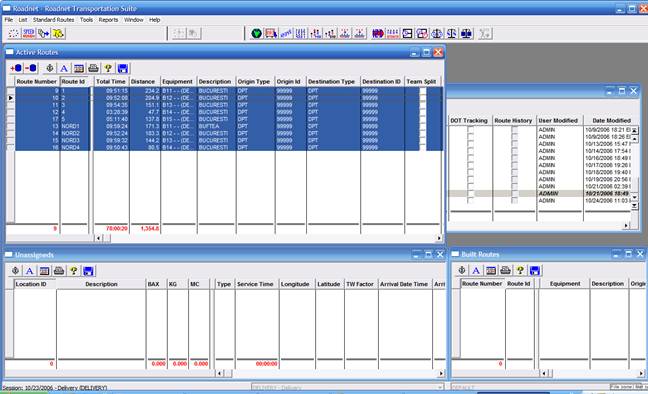Tick the first Route History checkbox
The height and width of the screenshot is (394, 648).
(514, 130)
